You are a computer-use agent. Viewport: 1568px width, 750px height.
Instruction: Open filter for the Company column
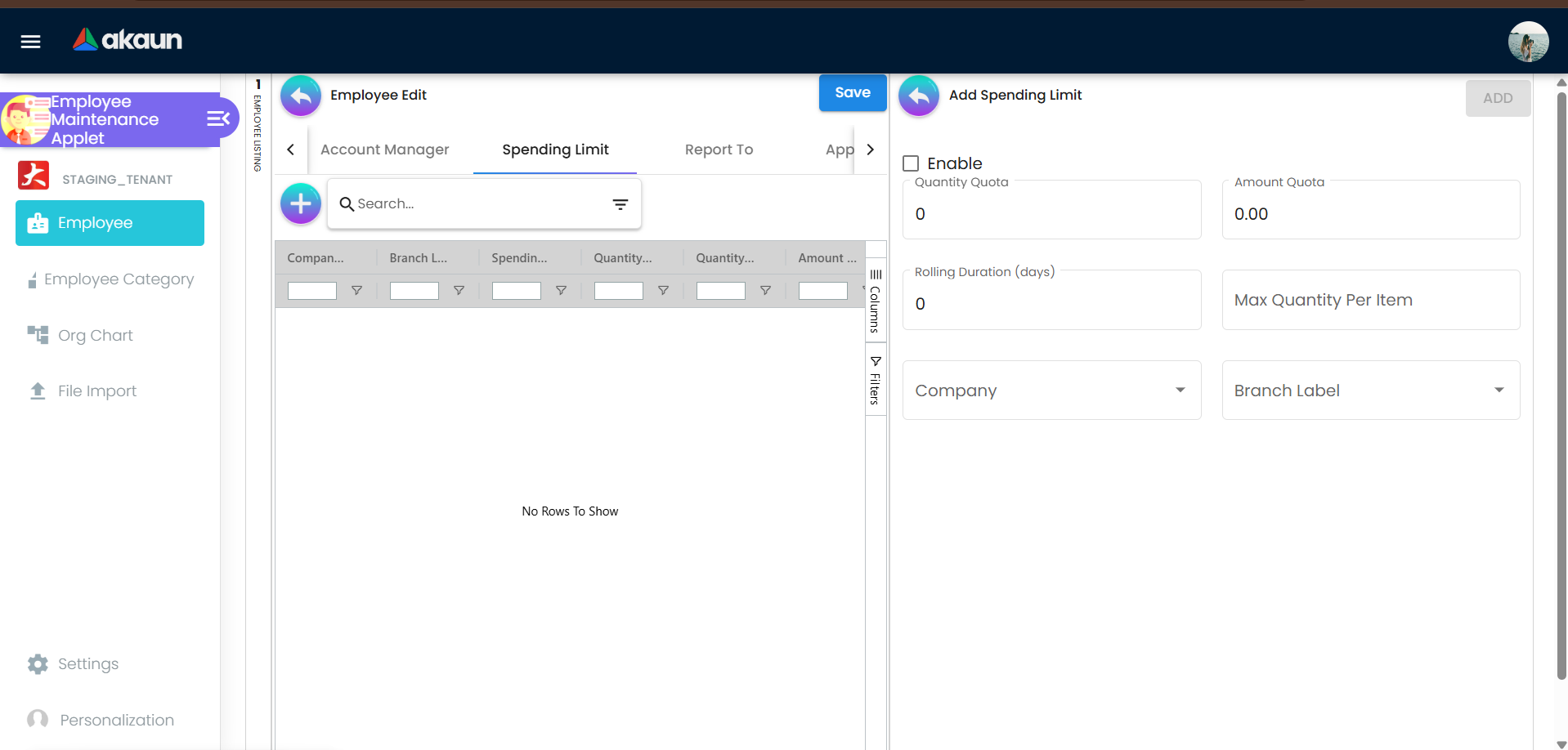click(356, 291)
